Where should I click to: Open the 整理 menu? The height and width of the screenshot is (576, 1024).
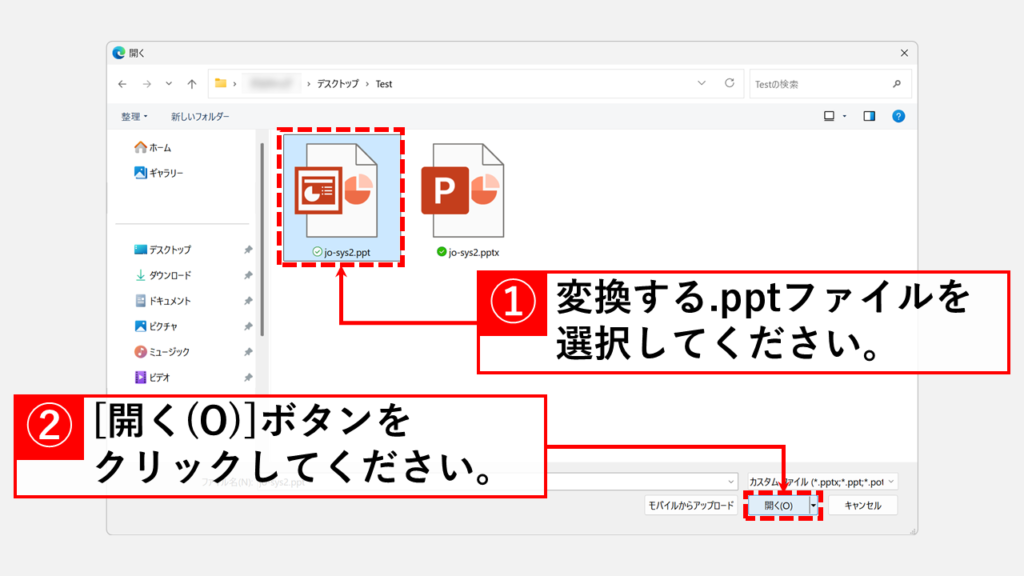coord(134,116)
